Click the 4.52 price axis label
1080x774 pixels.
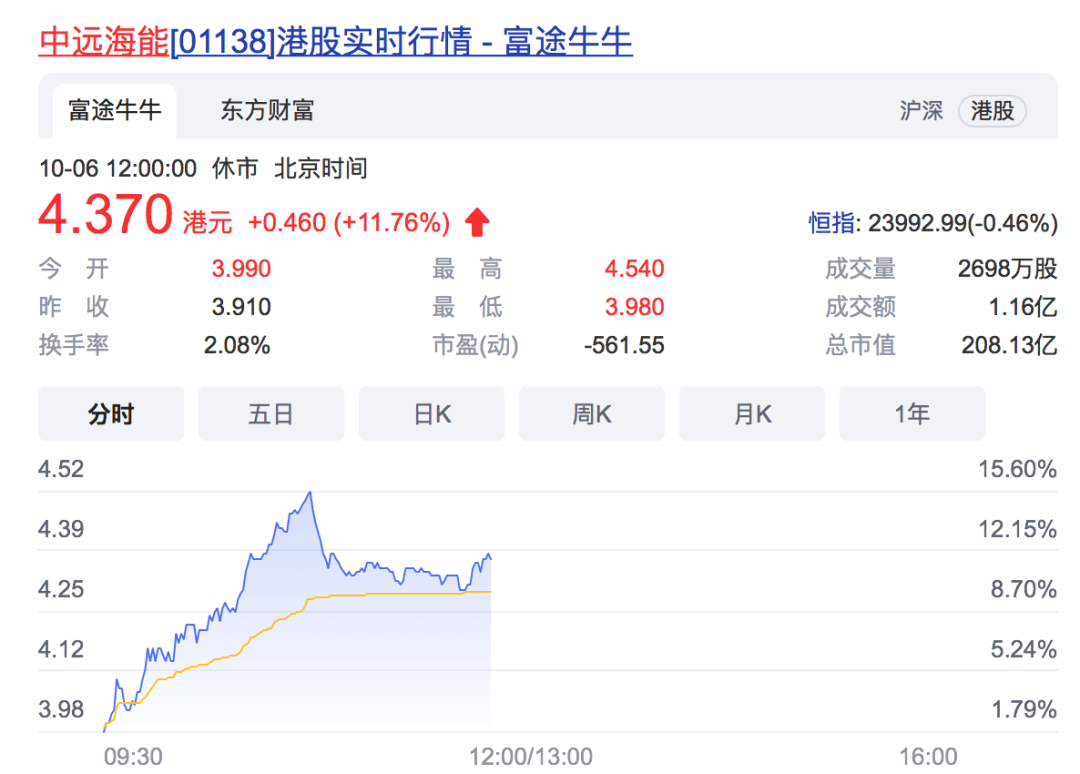point(61,469)
